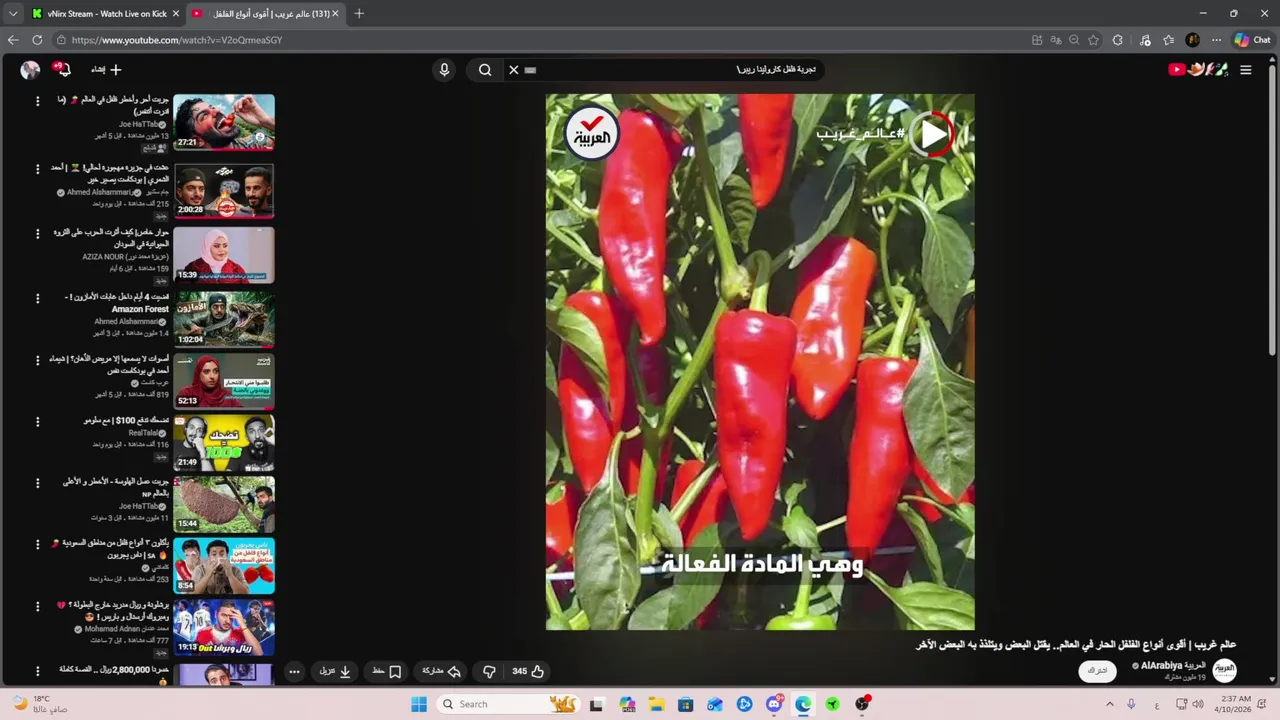Add this page to favorites star

[x=1093, y=40]
